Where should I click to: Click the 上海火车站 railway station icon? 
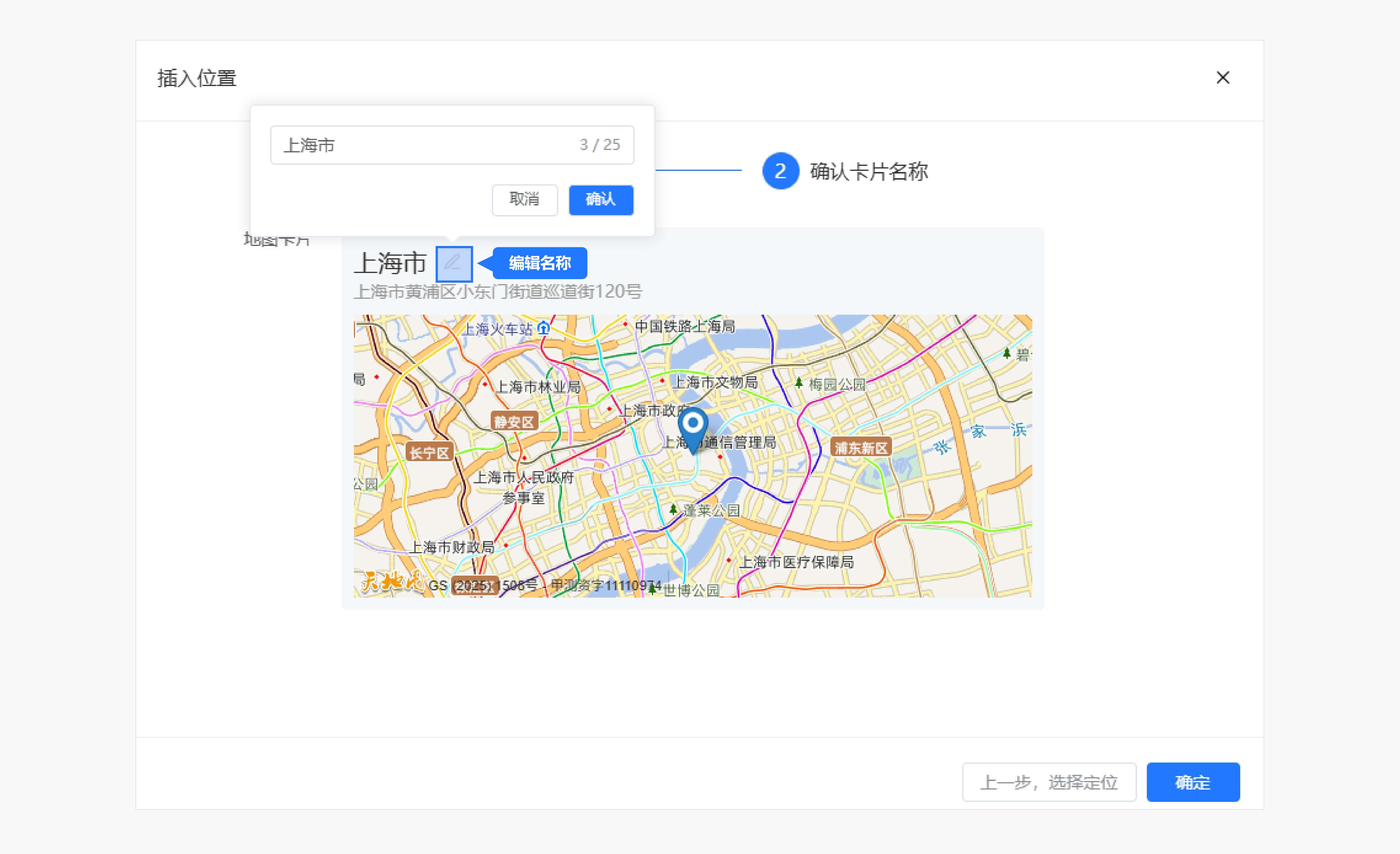point(544,328)
